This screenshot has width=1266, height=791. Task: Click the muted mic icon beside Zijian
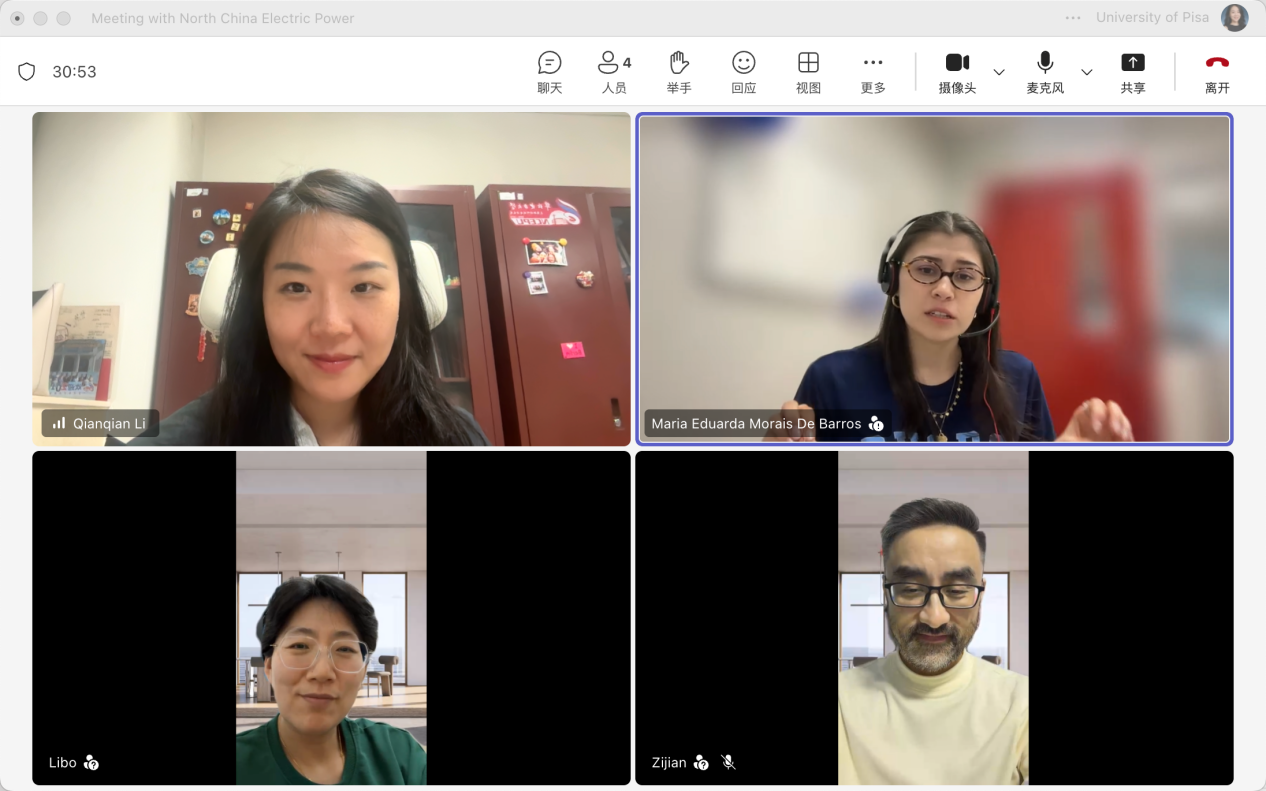click(x=729, y=763)
